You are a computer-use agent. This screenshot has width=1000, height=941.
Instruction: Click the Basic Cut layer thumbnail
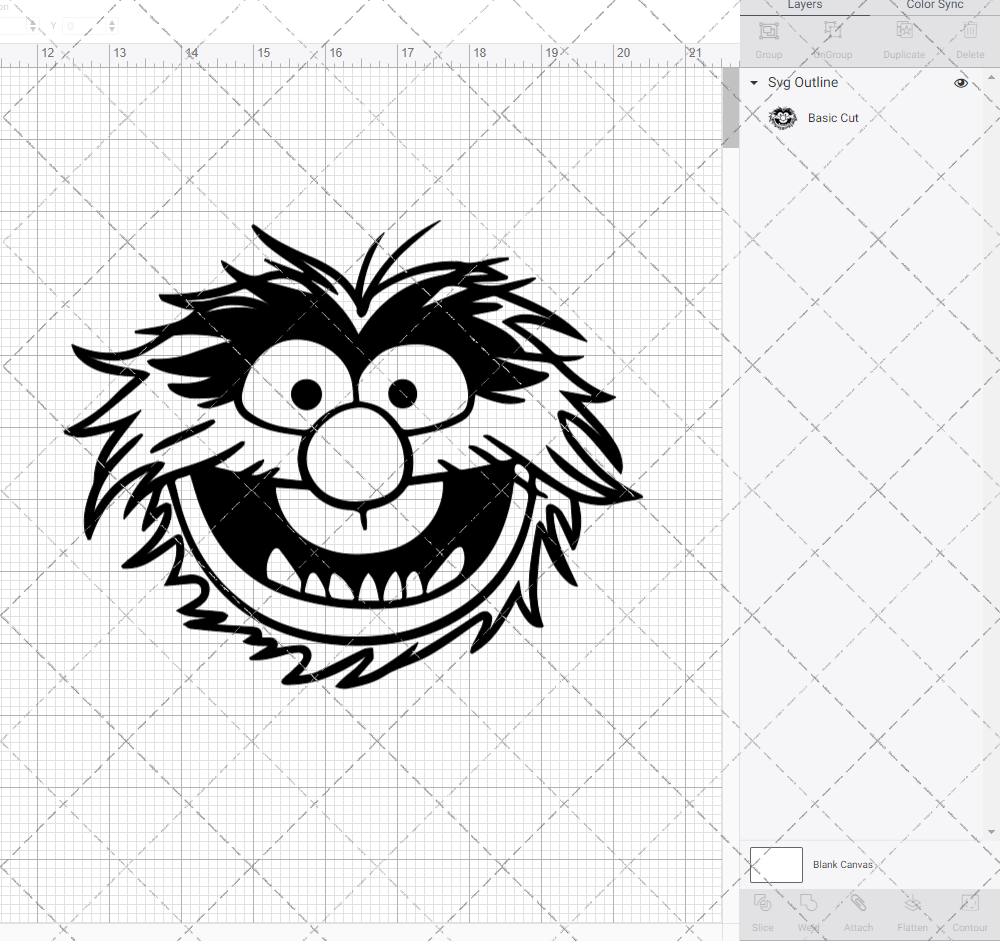[x=782, y=118]
